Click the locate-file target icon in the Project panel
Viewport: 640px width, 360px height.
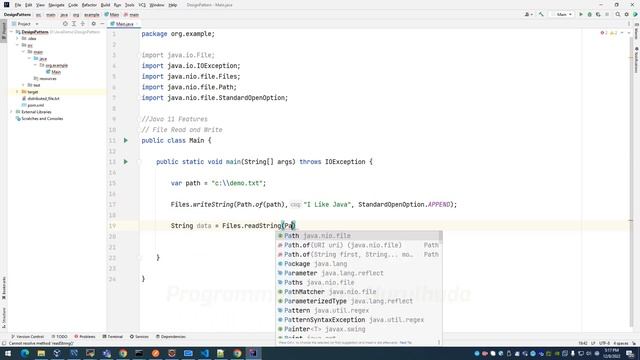pyautogui.click(x=65, y=24)
